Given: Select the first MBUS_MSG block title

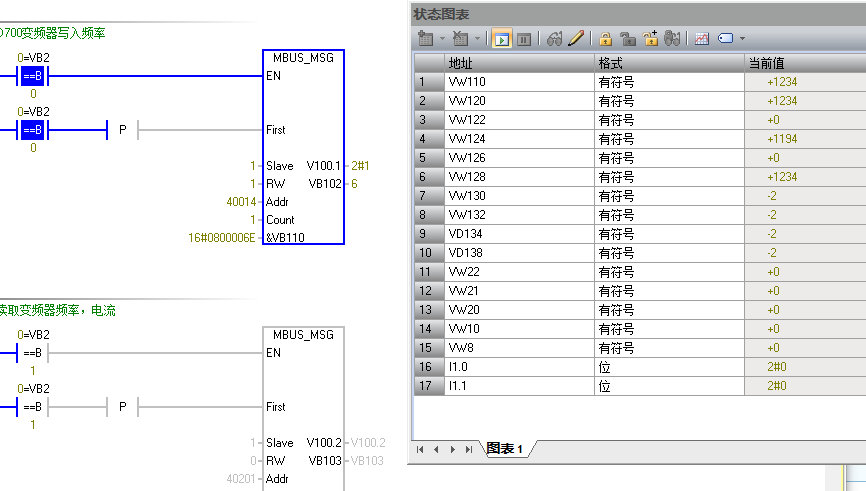Looking at the screenshot, I should coord(303,57).
